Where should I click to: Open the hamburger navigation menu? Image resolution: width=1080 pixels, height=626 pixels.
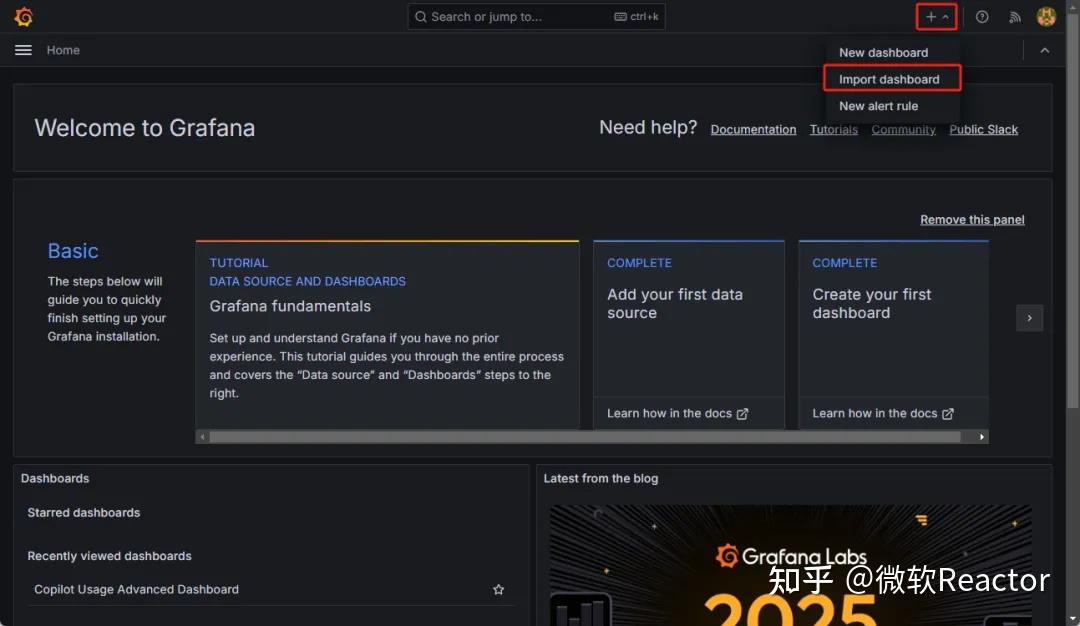click(24, 50)
